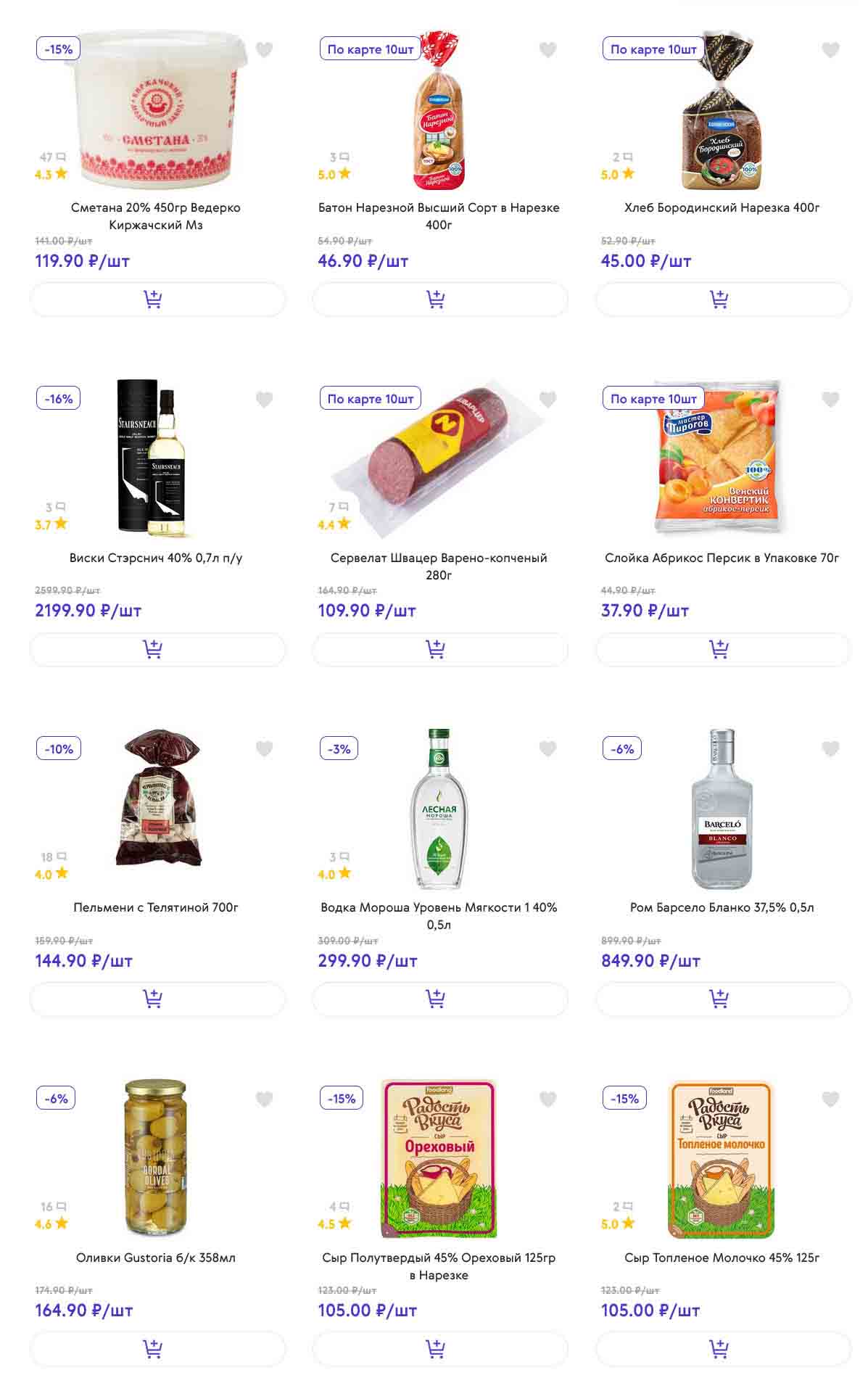Toggle favorite heart on Хлеб Бородинский

point(830,49)
